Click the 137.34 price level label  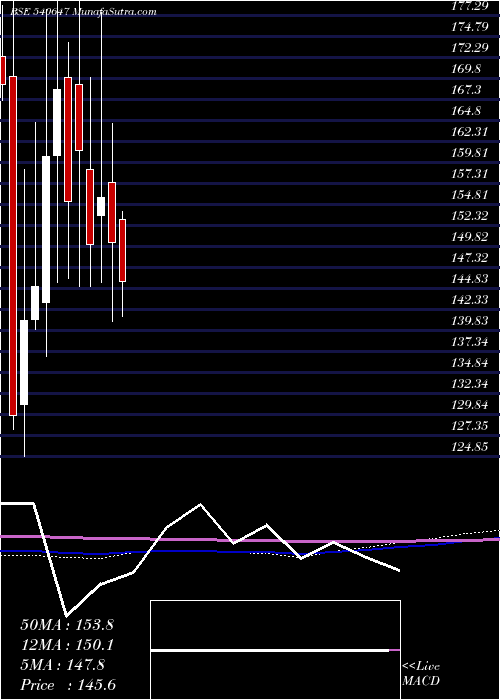(x=470, y=342)
